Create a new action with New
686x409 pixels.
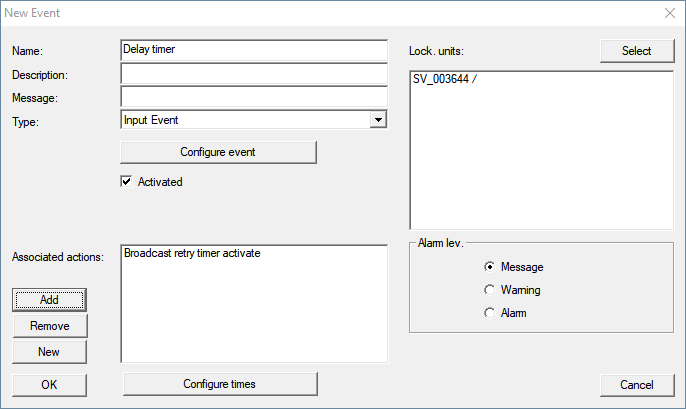point(50,352)
